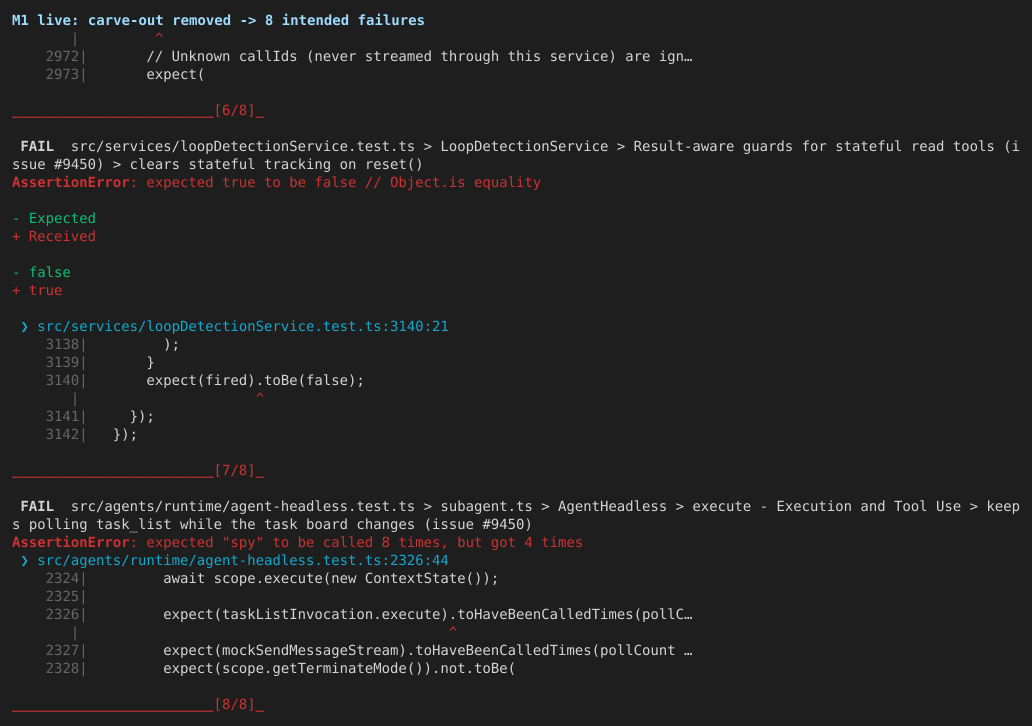The height and width of the screenshot is (726, 1032).
Task: Click the red '+ true' diff line
Action: pyautogui.click(x=38, y=290)
